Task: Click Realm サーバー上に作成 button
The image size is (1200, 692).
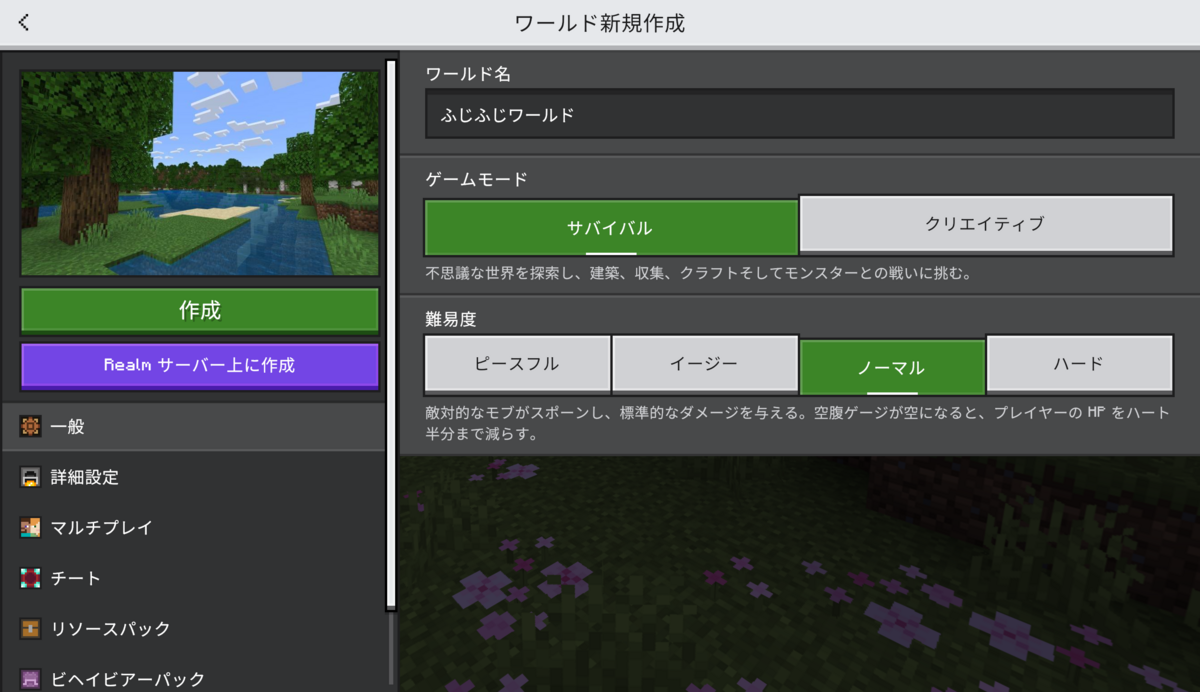Action: [x=200, y=366]
